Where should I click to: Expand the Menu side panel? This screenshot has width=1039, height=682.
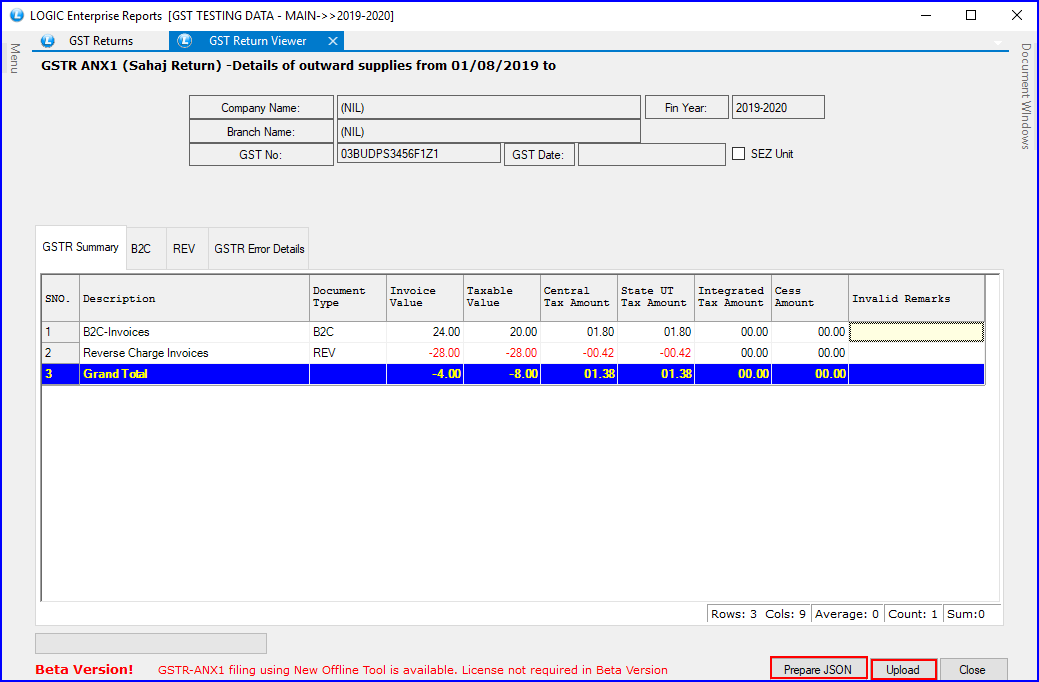[x=15, y=58]
